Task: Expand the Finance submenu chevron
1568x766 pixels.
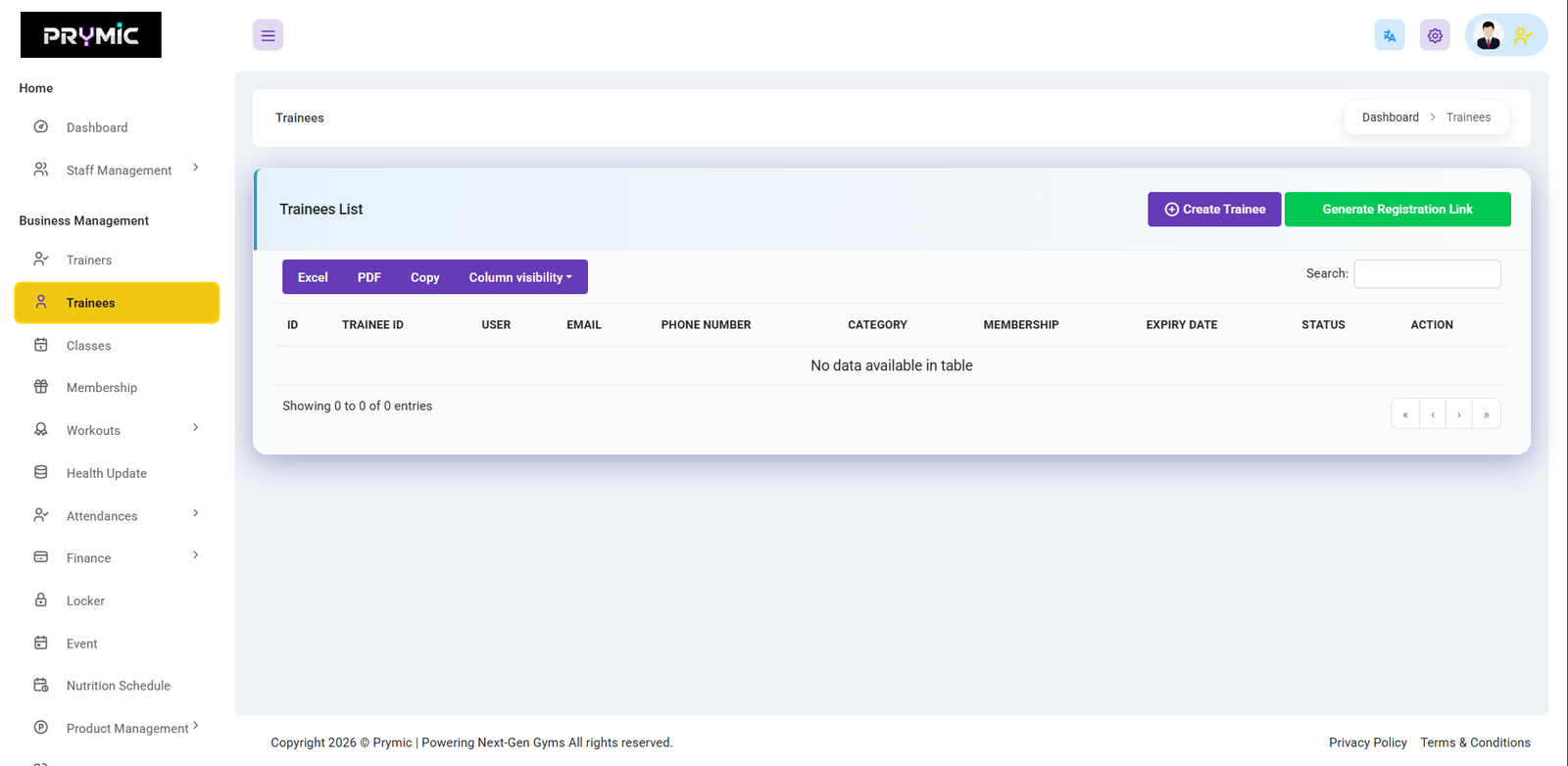Action: point(195,555)
